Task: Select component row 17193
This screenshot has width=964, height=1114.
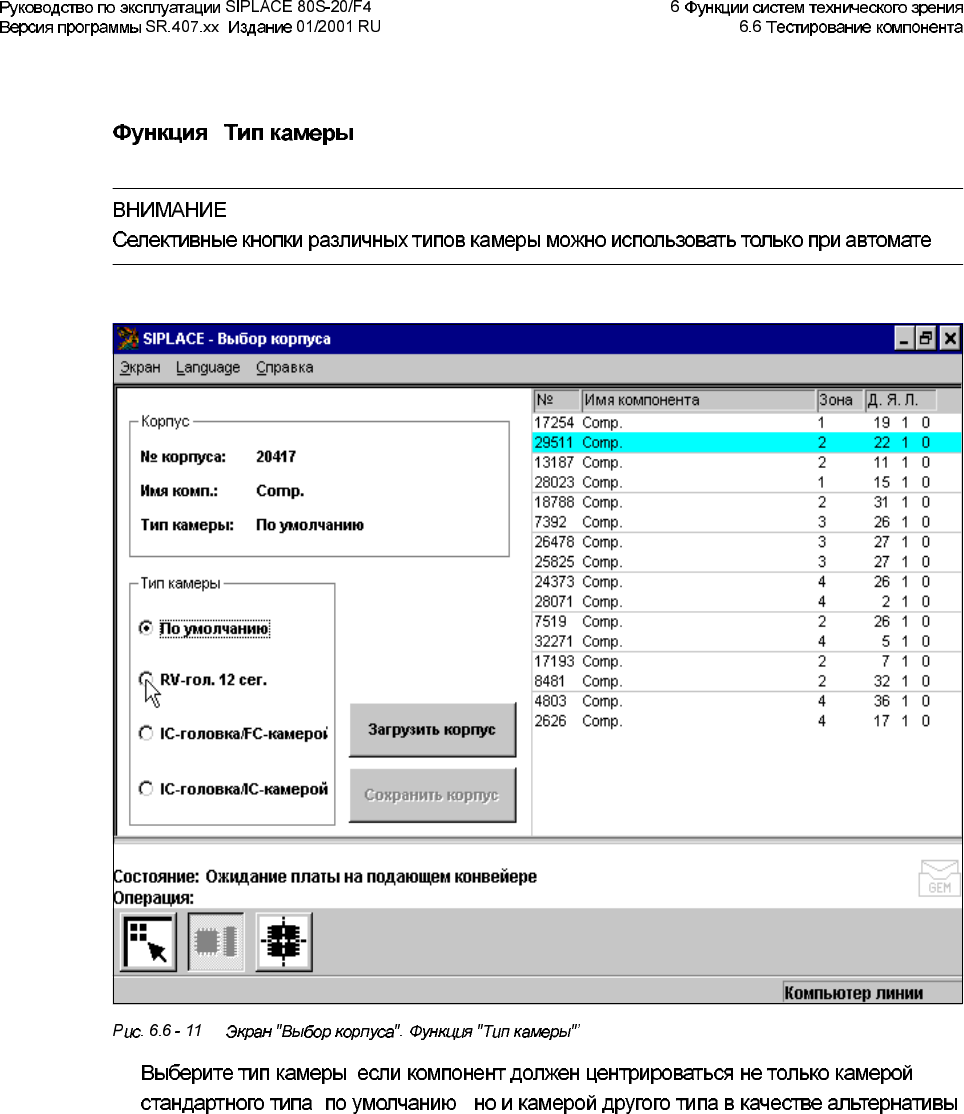Action: 747,661
